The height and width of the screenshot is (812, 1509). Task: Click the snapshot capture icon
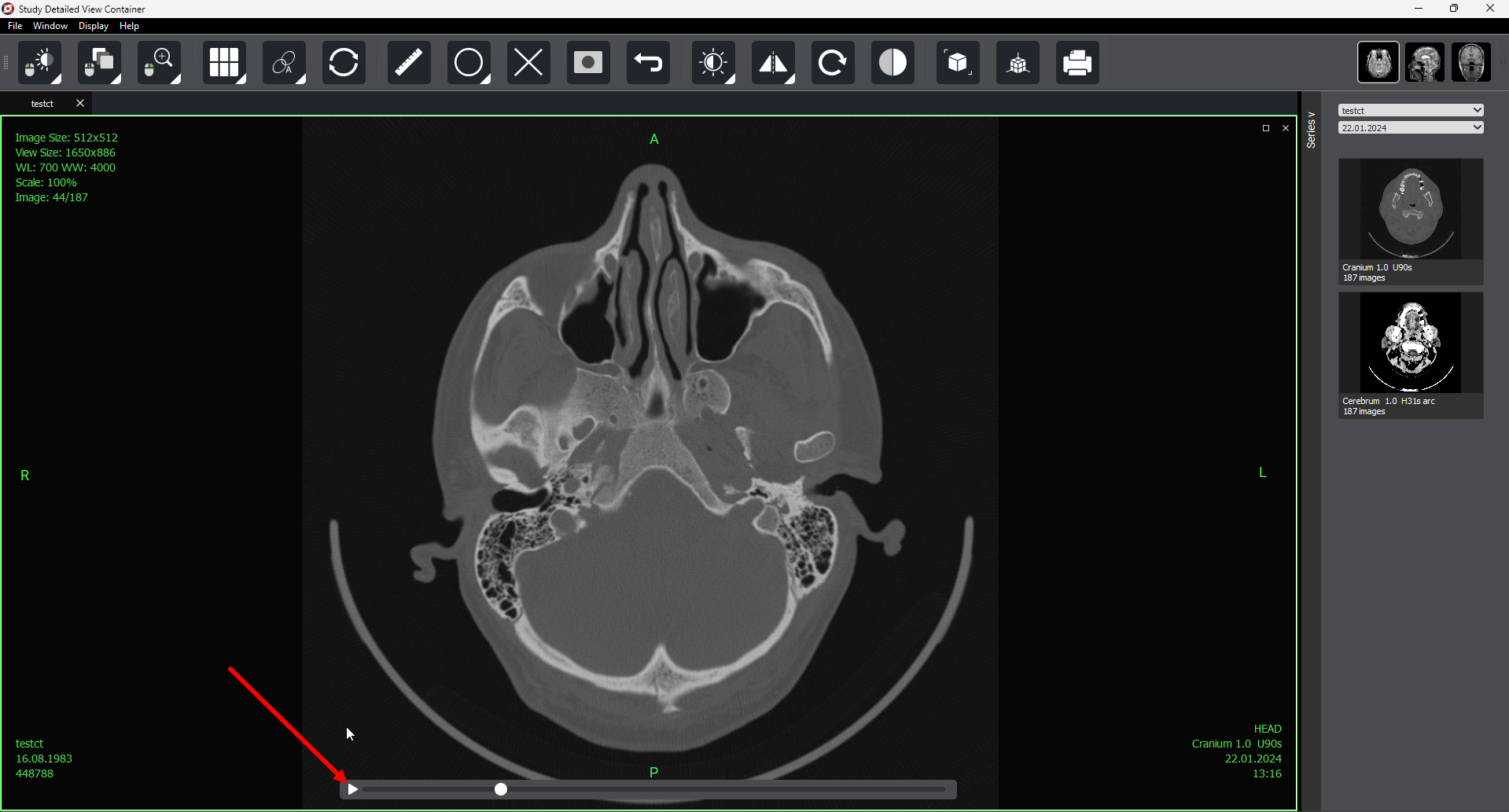[588, 63]
